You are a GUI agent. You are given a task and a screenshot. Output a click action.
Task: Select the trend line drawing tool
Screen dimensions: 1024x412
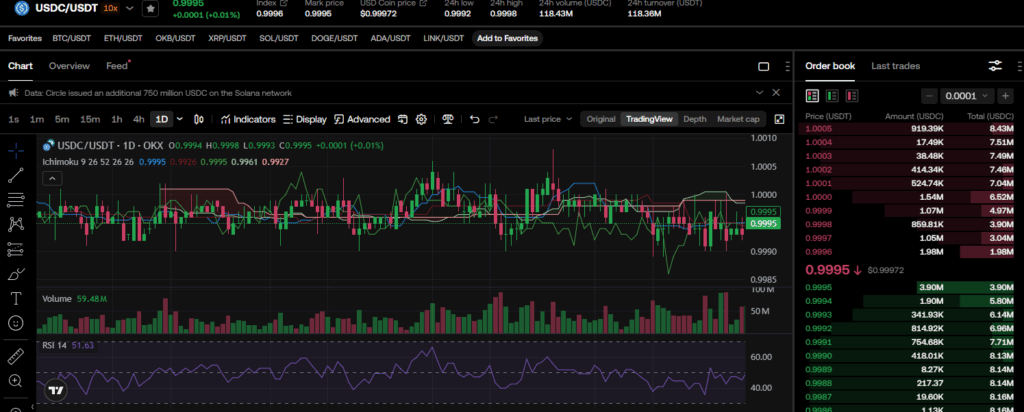click(16, 175)
